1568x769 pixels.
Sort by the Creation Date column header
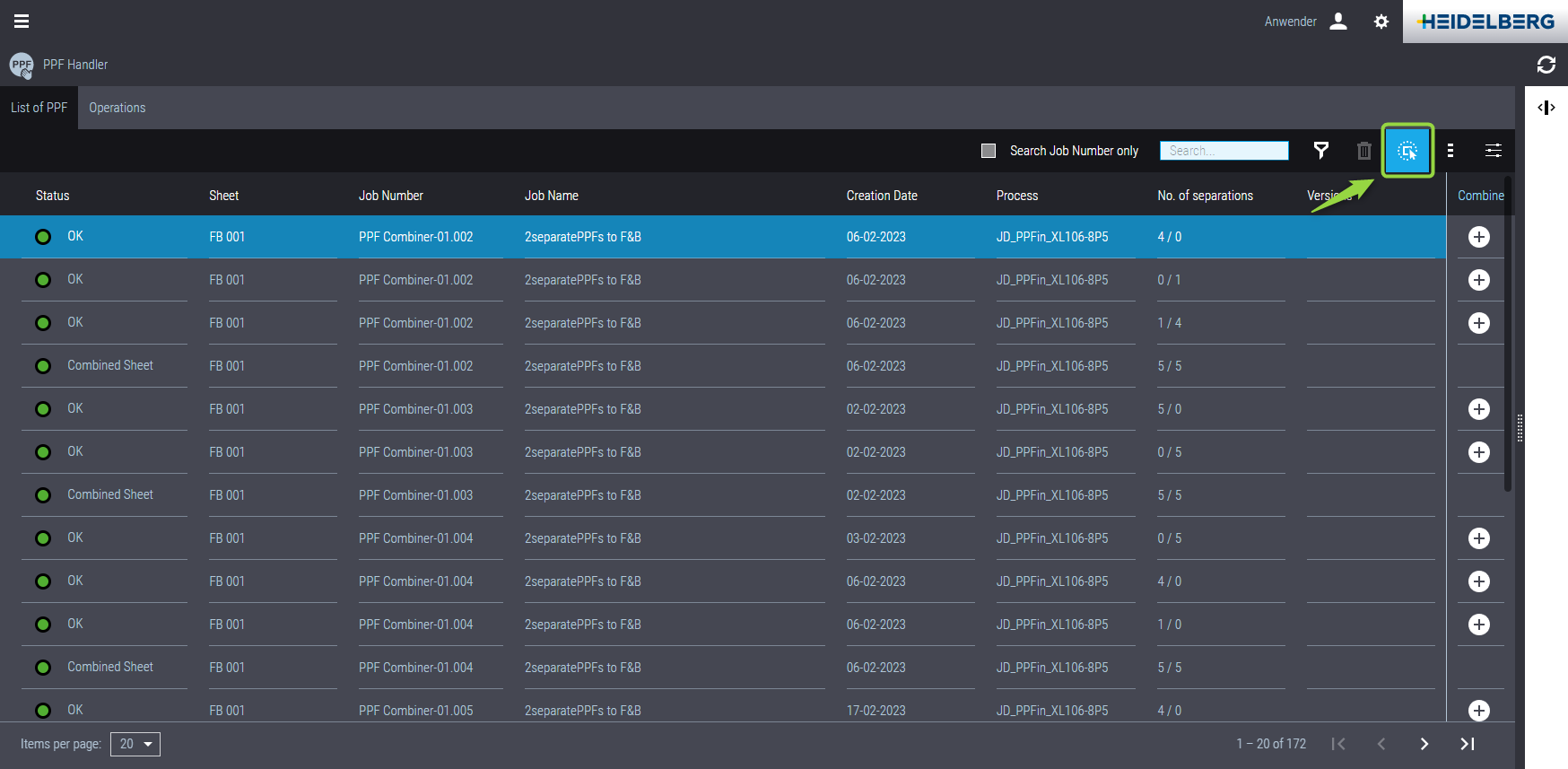tap(881, 196)
